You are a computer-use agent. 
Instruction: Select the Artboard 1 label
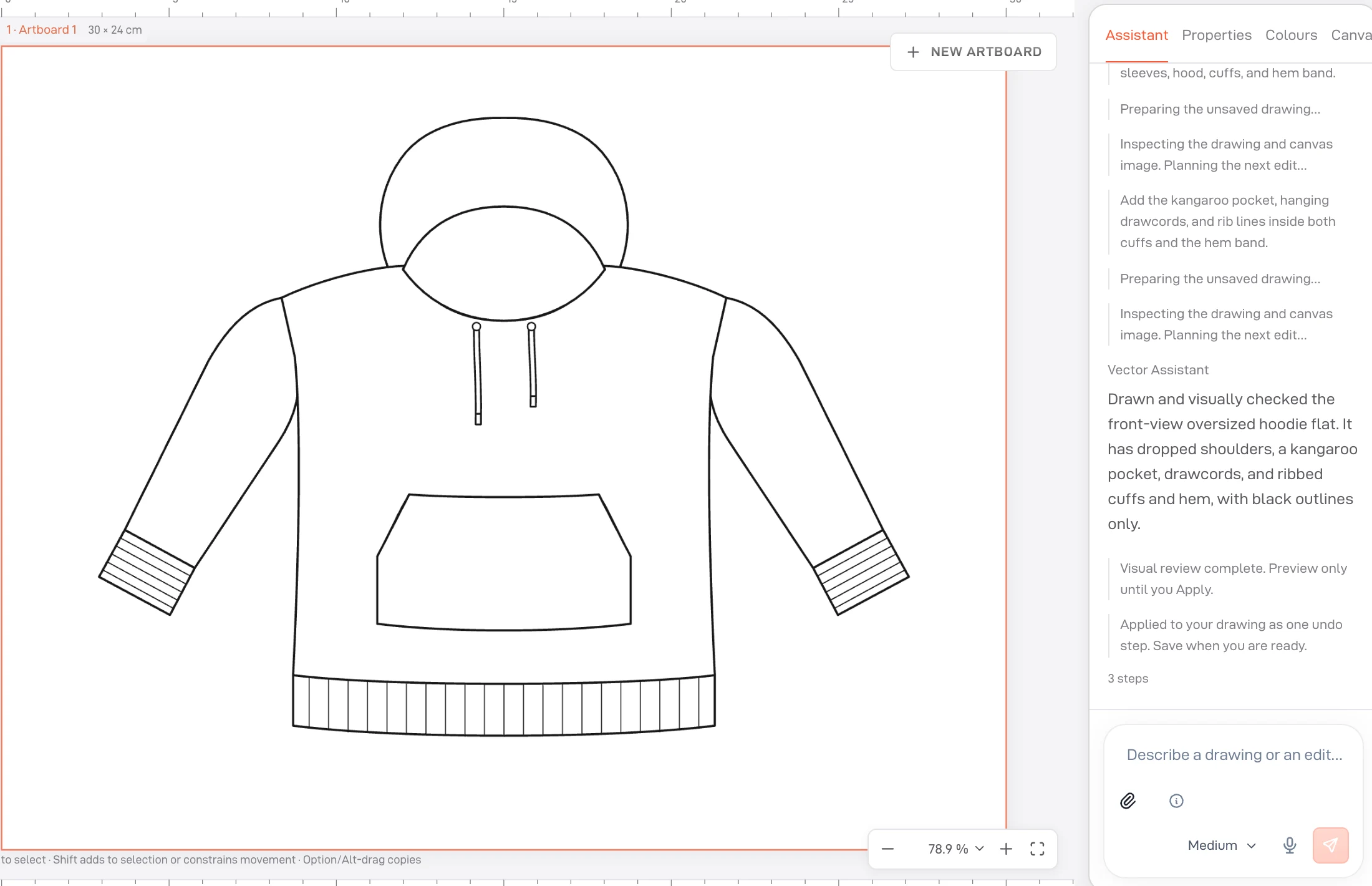pos(41,30)
